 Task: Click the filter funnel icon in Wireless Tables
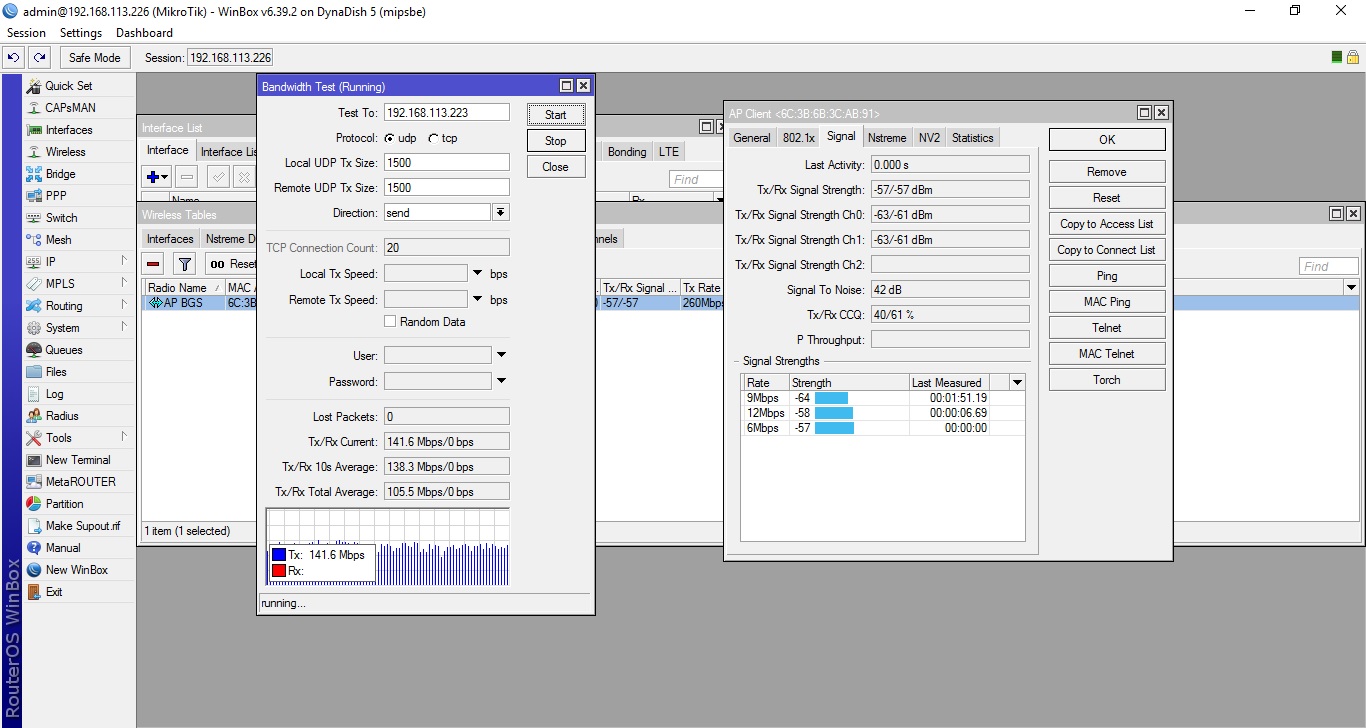coord(184,264)
